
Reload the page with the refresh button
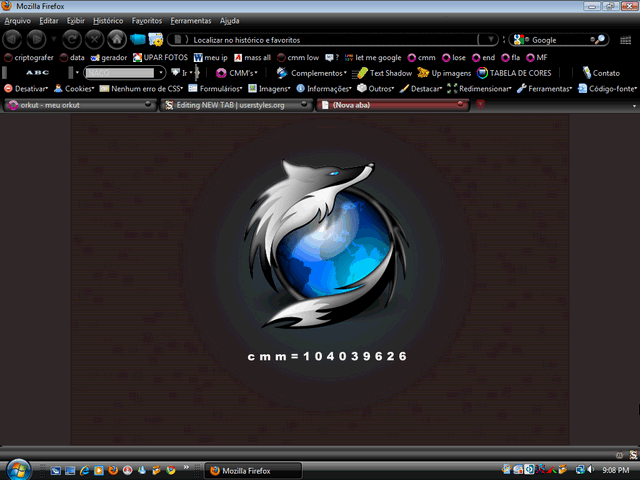[x=71, y=40]
